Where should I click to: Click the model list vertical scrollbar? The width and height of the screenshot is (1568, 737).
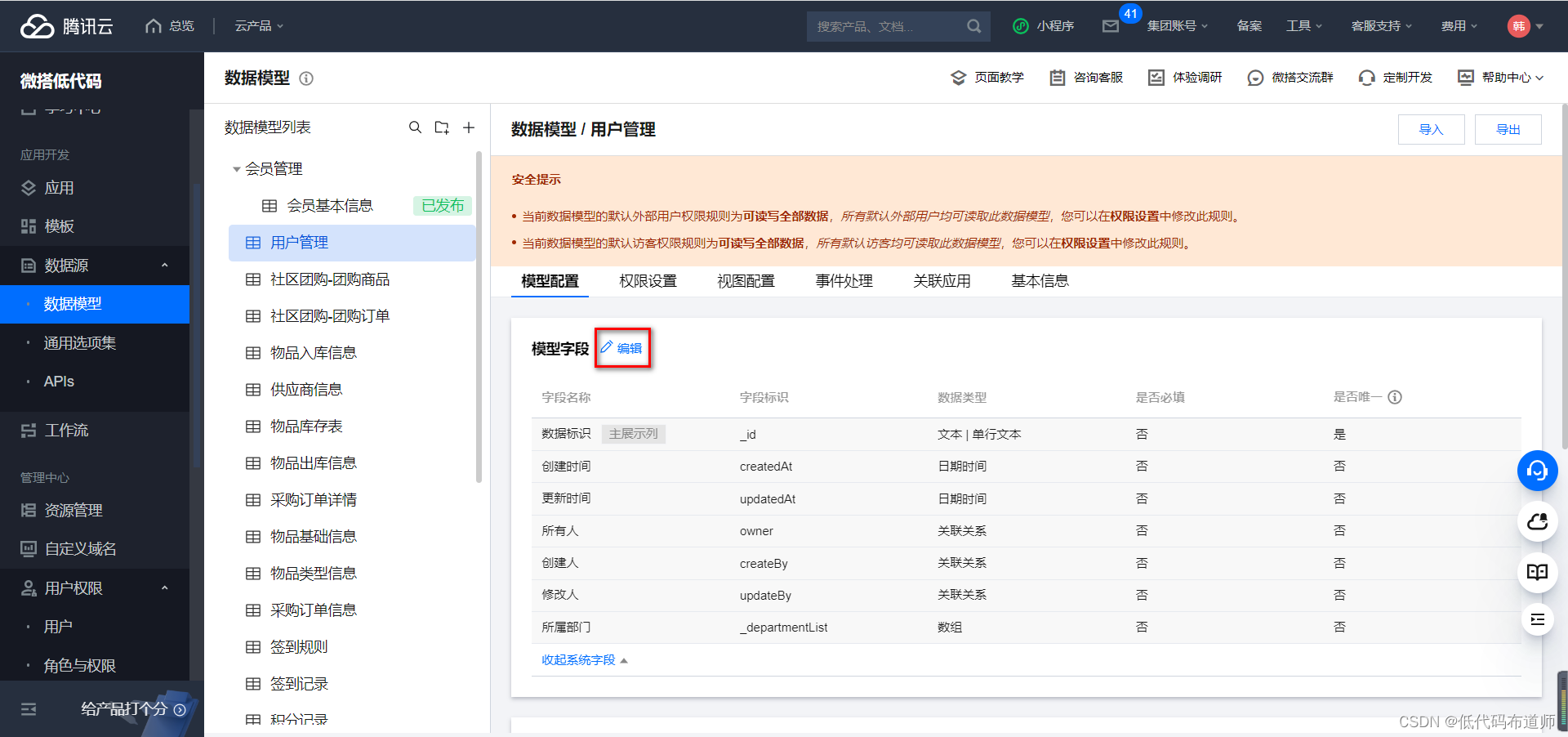click(479, 317)
